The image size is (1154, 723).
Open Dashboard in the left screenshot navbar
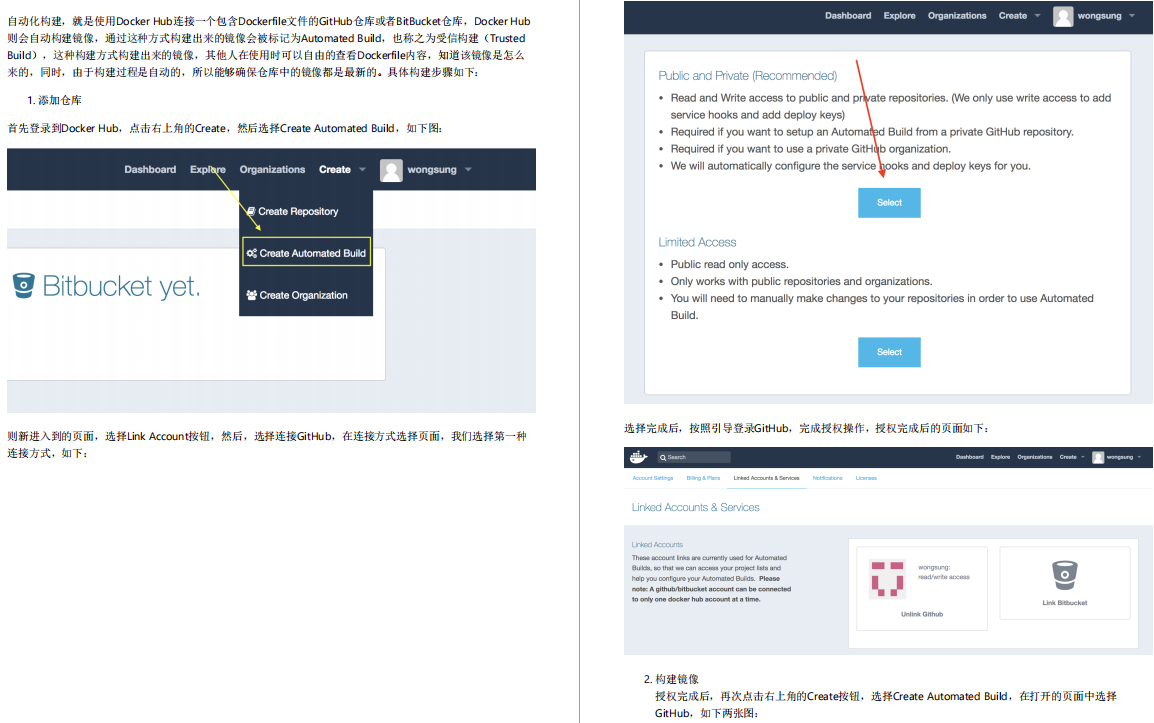(x=150, y=169)
